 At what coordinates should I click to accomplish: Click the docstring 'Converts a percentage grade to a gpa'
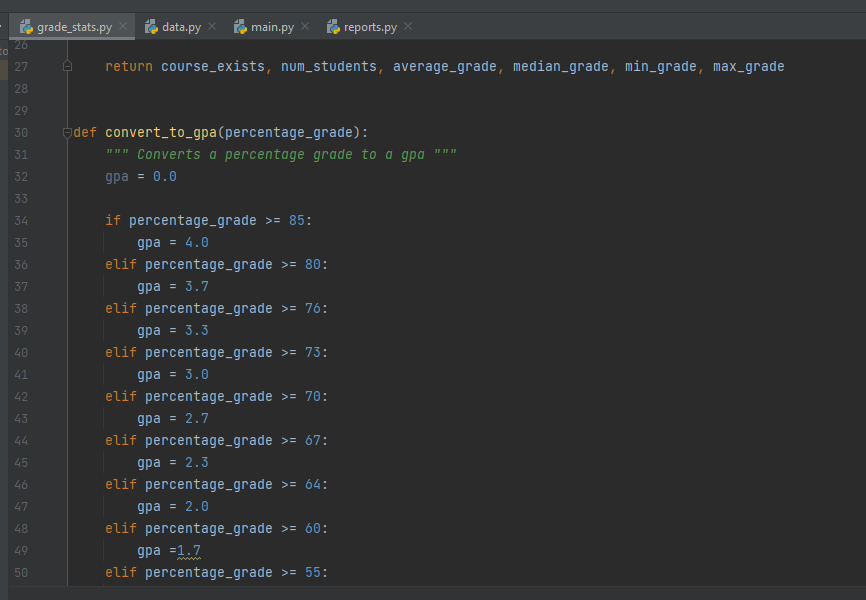coord(281,155)
